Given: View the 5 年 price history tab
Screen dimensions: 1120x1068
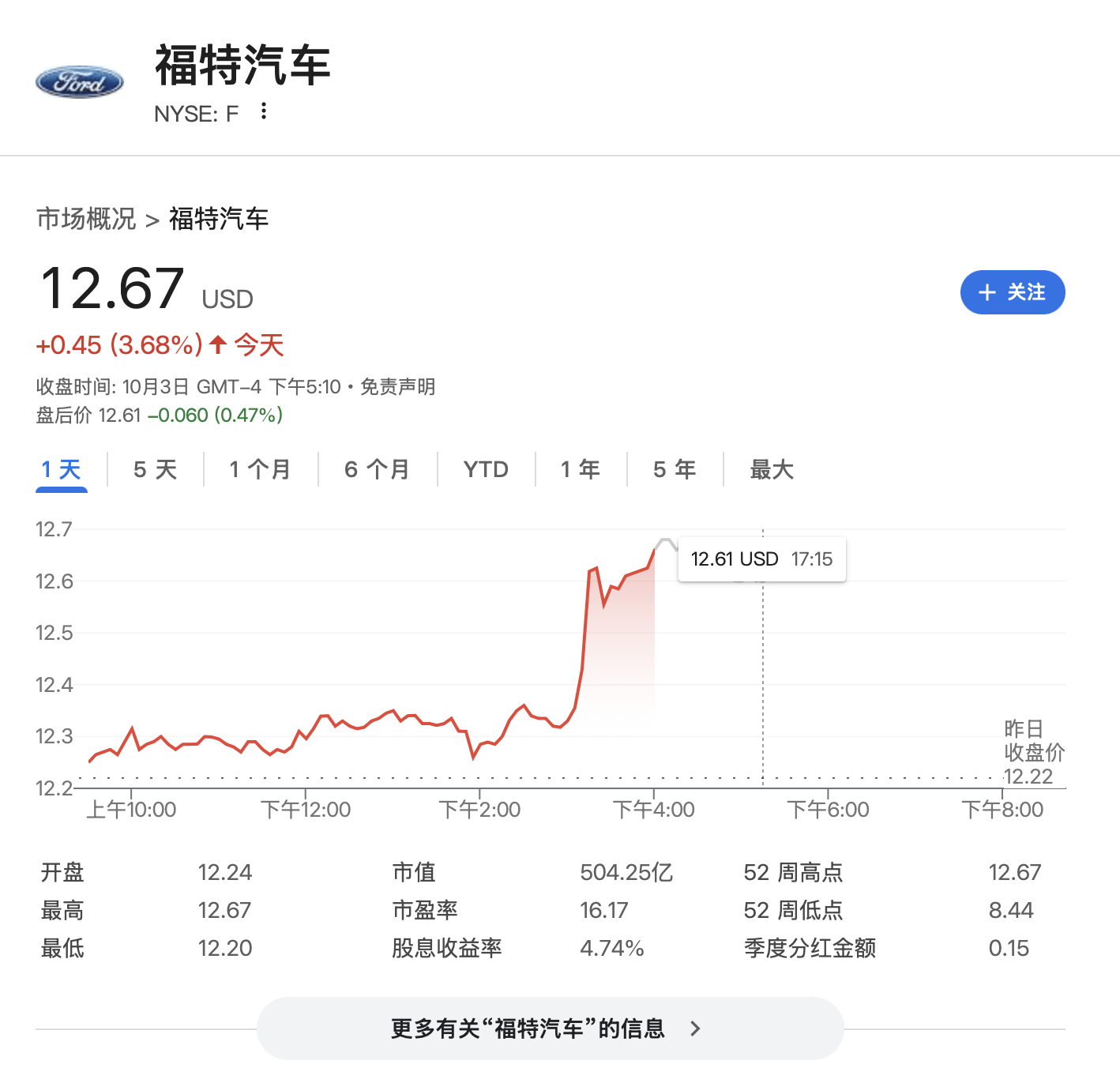Looking at the screenshot, I should pyautogui.click(x=675, y=470).
